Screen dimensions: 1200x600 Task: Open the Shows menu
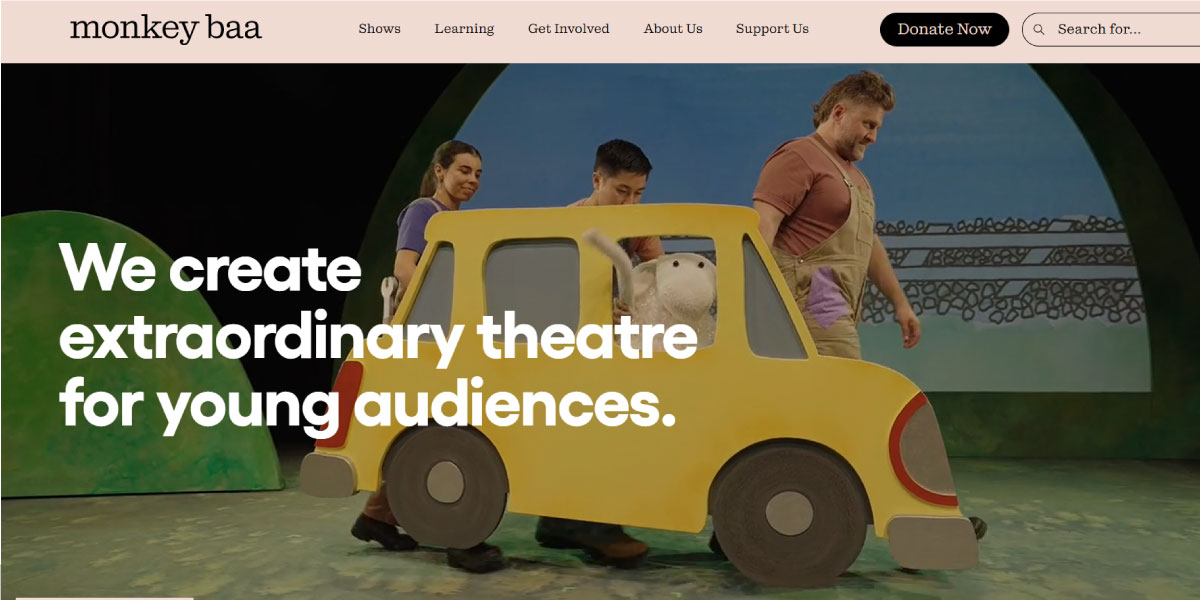[x=380, y=29]
